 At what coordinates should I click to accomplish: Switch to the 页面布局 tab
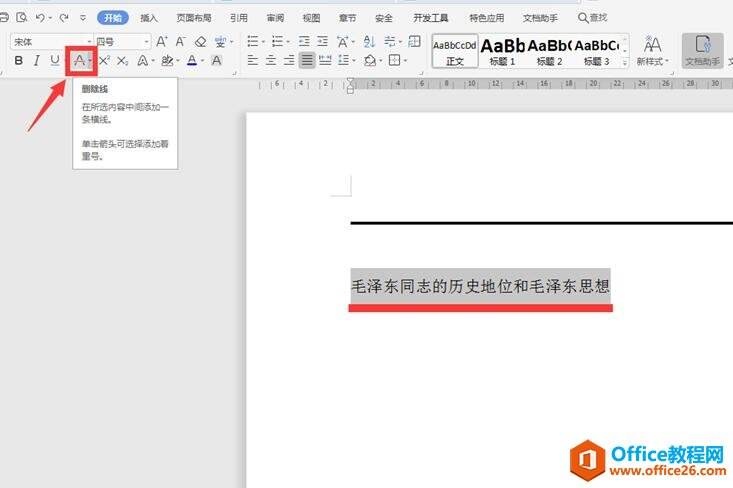(x=194, y=18)
